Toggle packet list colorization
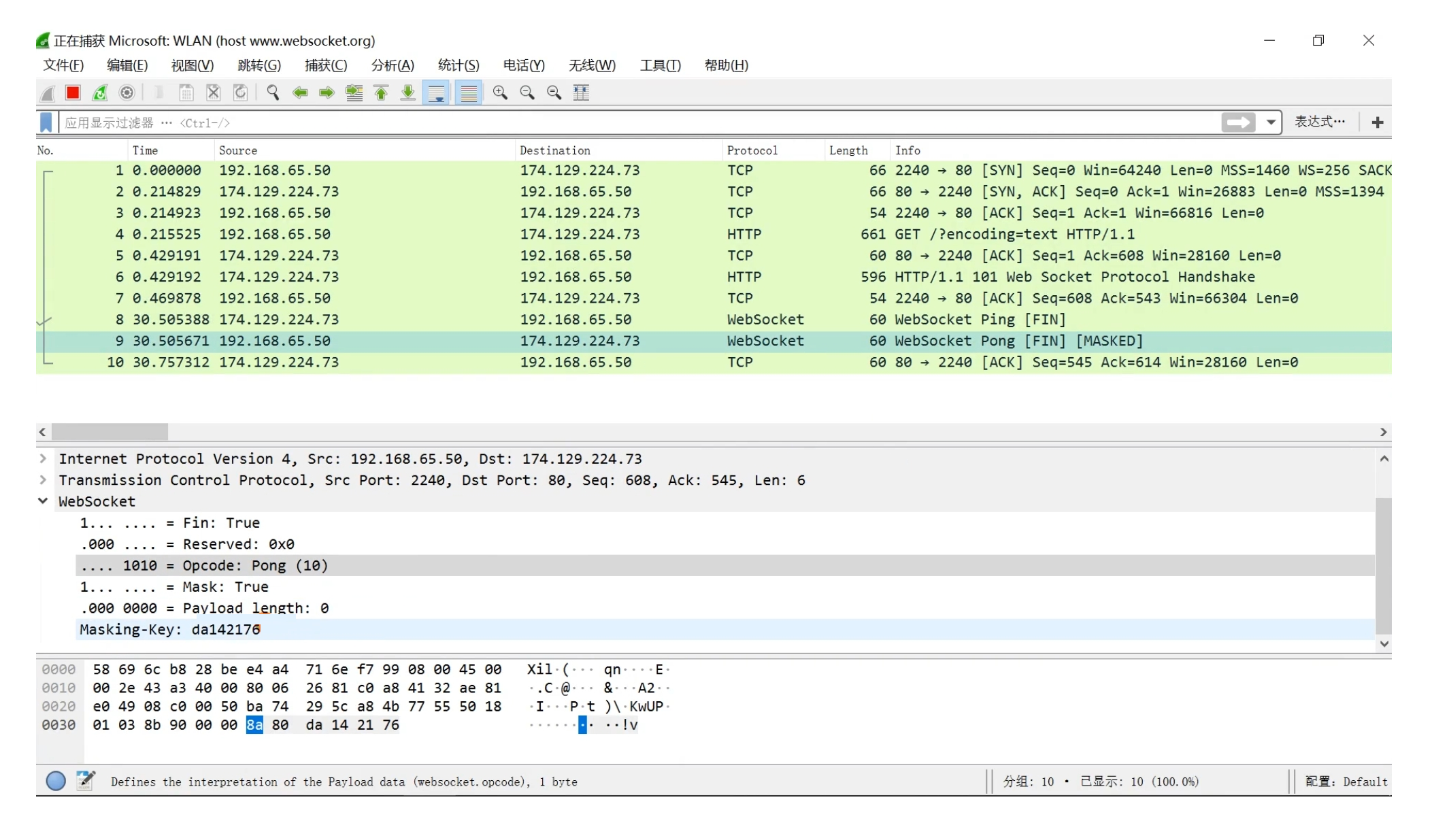 coord(469,93)
